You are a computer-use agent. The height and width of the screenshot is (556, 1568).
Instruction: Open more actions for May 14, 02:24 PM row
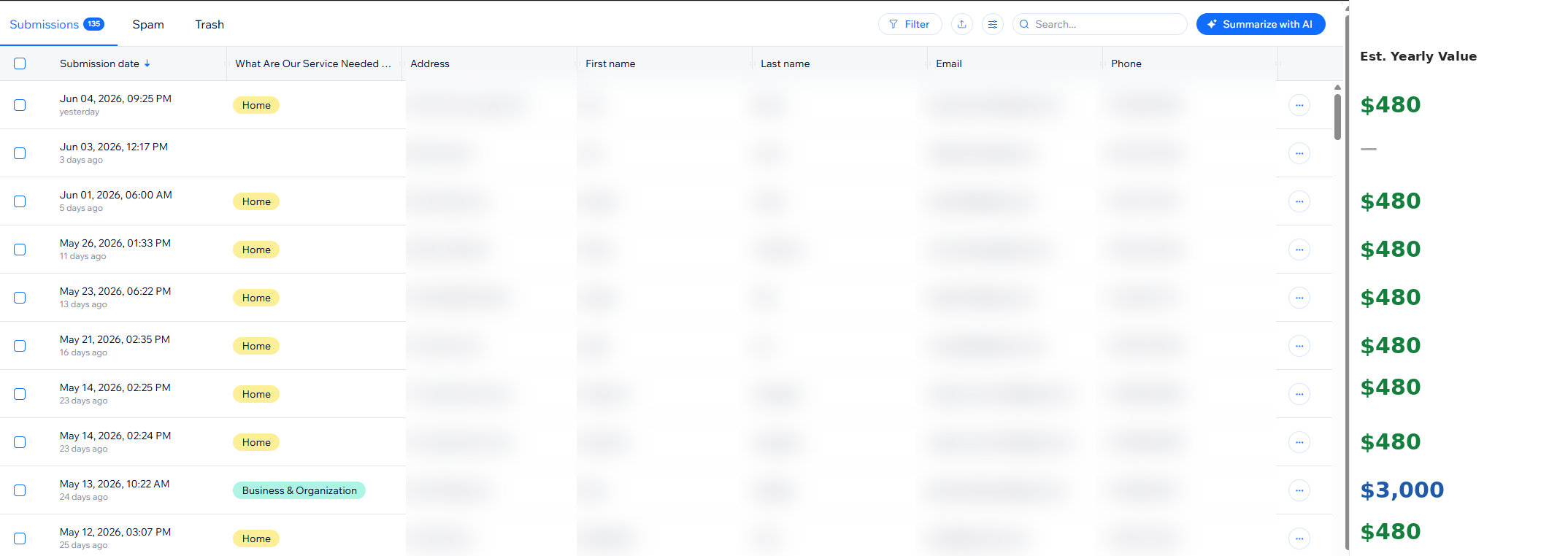point(1299,442)
